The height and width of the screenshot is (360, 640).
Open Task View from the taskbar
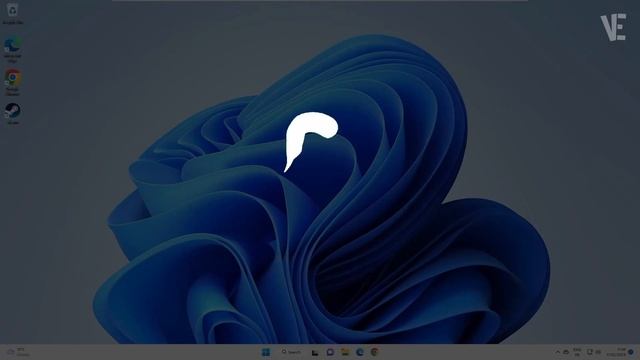coord(315,352)
